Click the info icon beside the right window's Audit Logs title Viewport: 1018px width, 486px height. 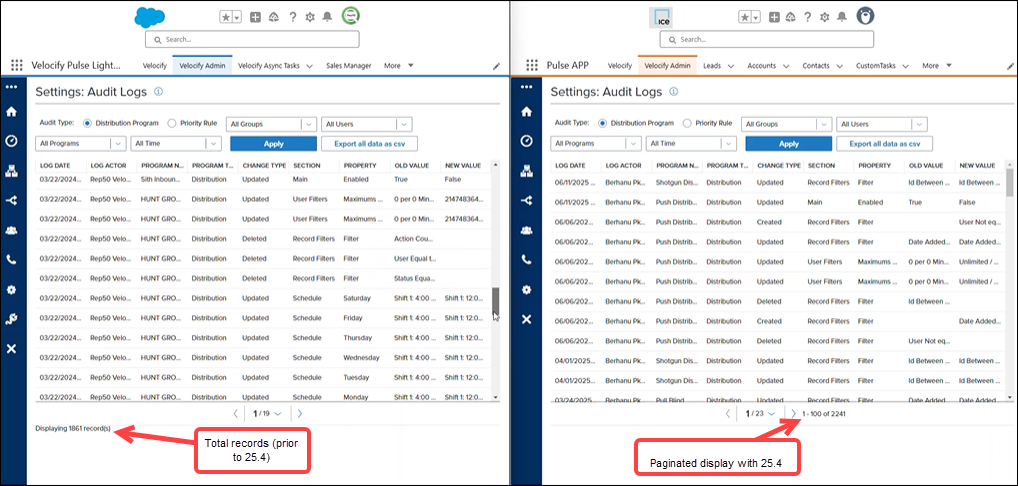674,91
